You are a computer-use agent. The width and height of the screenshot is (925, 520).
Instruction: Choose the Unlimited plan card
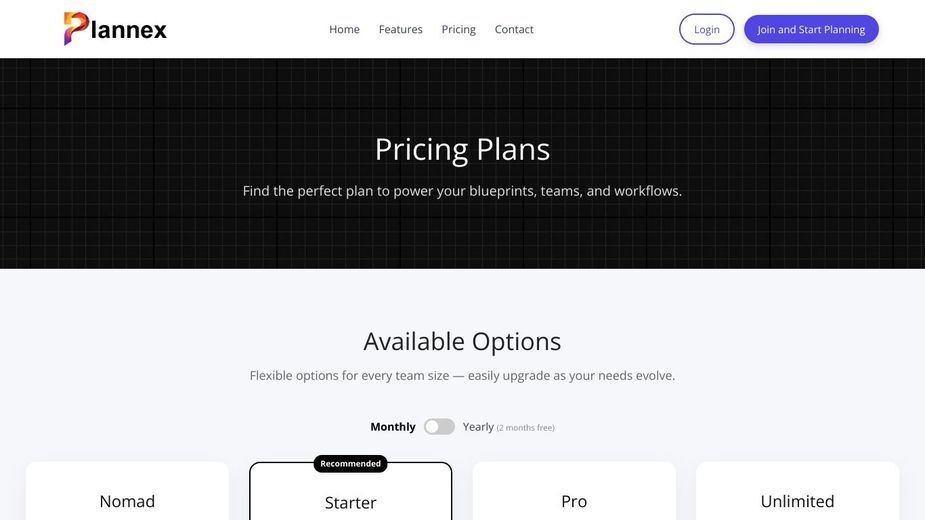coord(797,491)
